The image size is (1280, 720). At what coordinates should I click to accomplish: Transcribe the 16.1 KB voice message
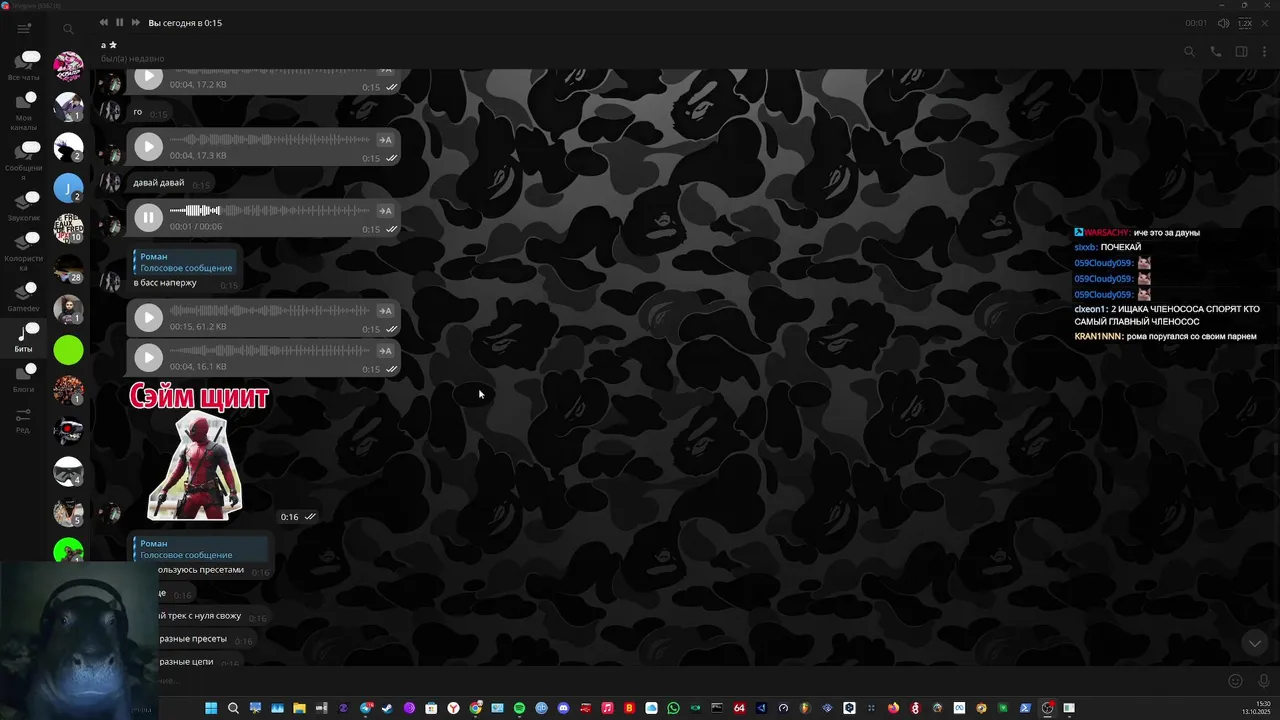385,350
